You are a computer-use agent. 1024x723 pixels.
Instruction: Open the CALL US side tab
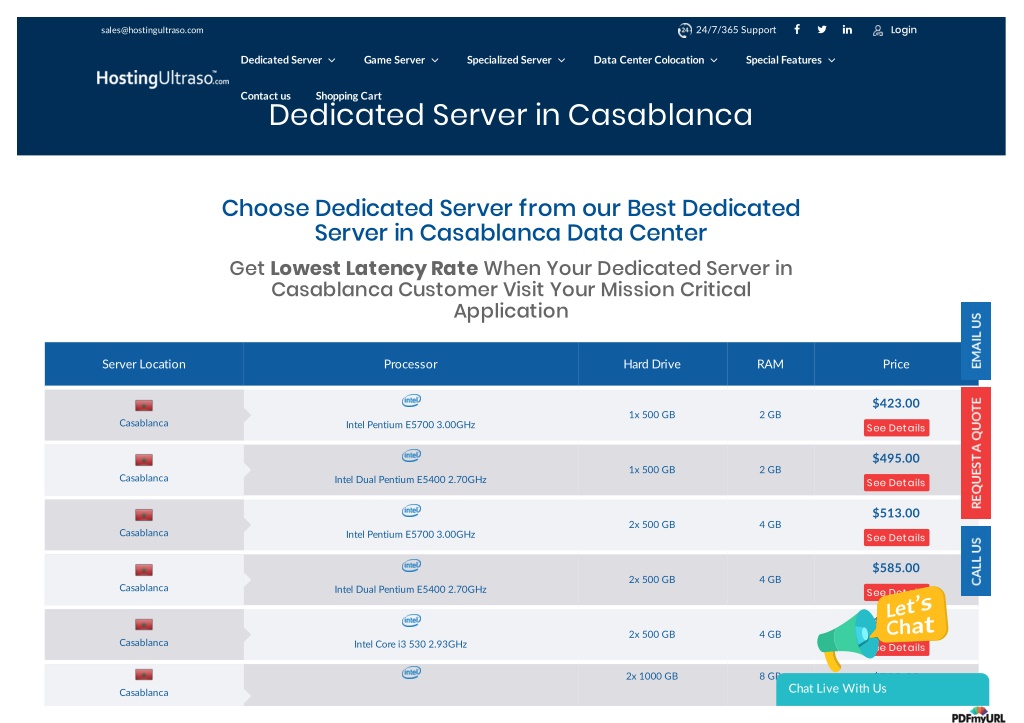976,561
